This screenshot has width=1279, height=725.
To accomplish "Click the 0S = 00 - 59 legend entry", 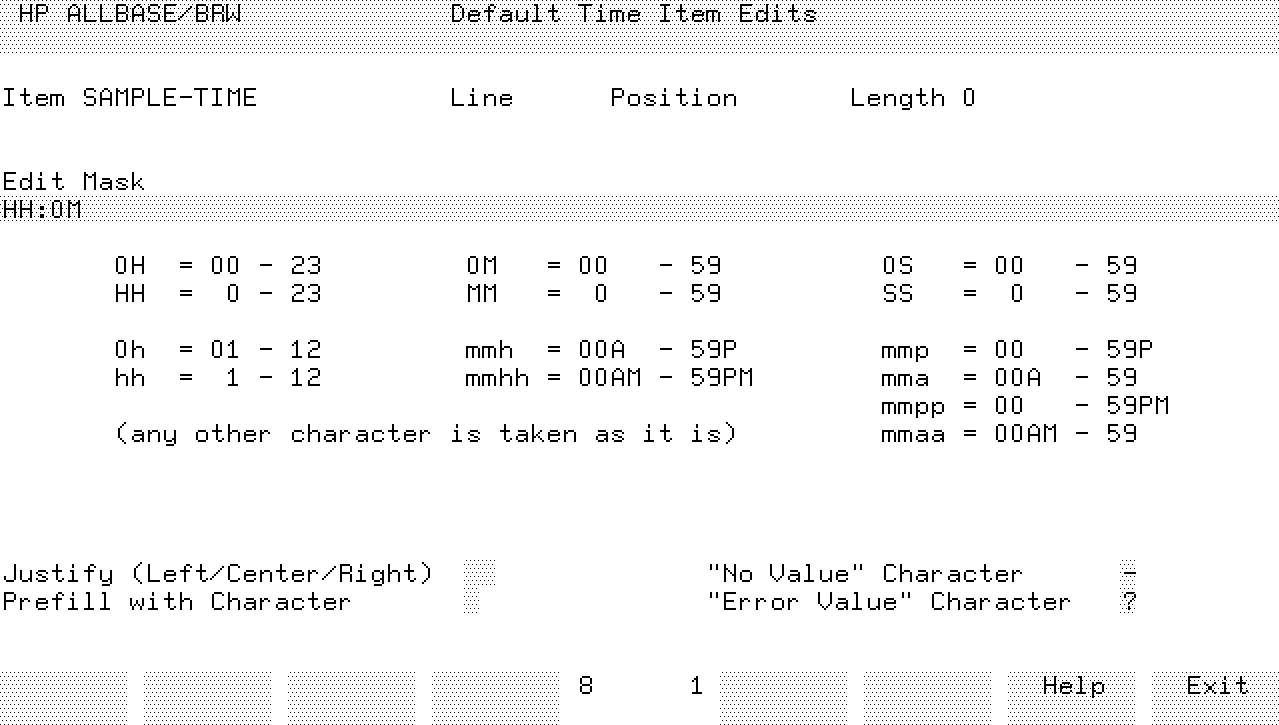I will point(1009,266).
